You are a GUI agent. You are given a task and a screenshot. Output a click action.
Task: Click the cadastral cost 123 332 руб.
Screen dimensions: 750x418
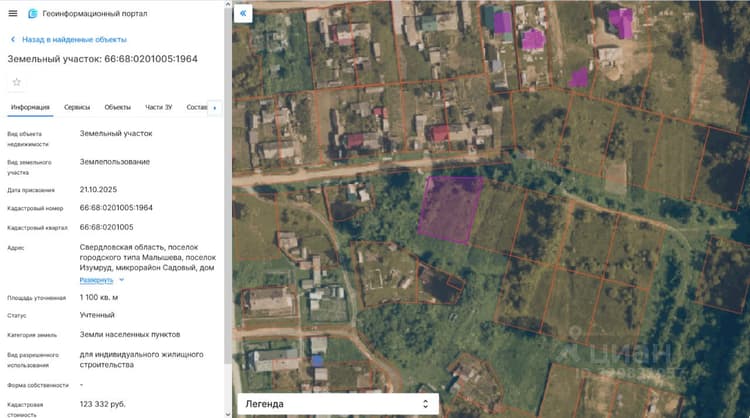point(103,404)
